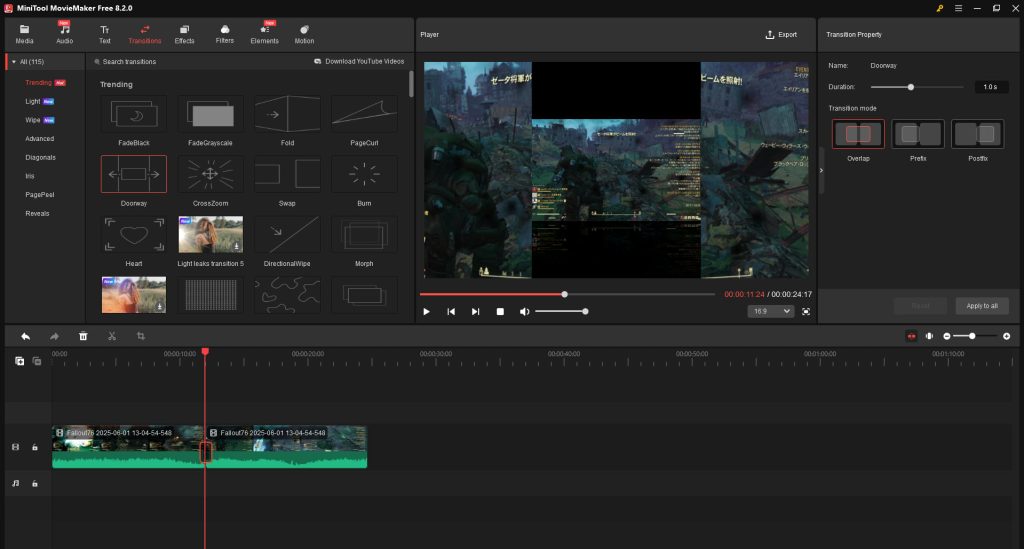This screenshot has width=1024, height=549.
Task: Open the Text tab
Action: click(104, 34)
